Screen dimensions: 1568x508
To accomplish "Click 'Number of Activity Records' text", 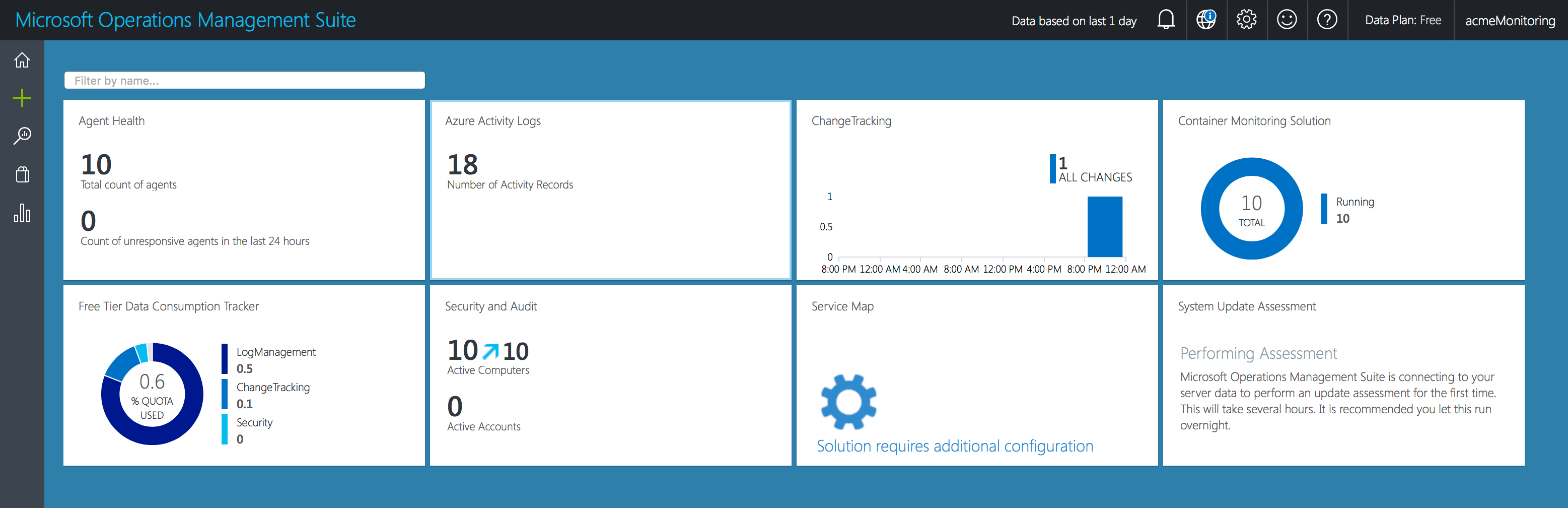I will (510, 184).
